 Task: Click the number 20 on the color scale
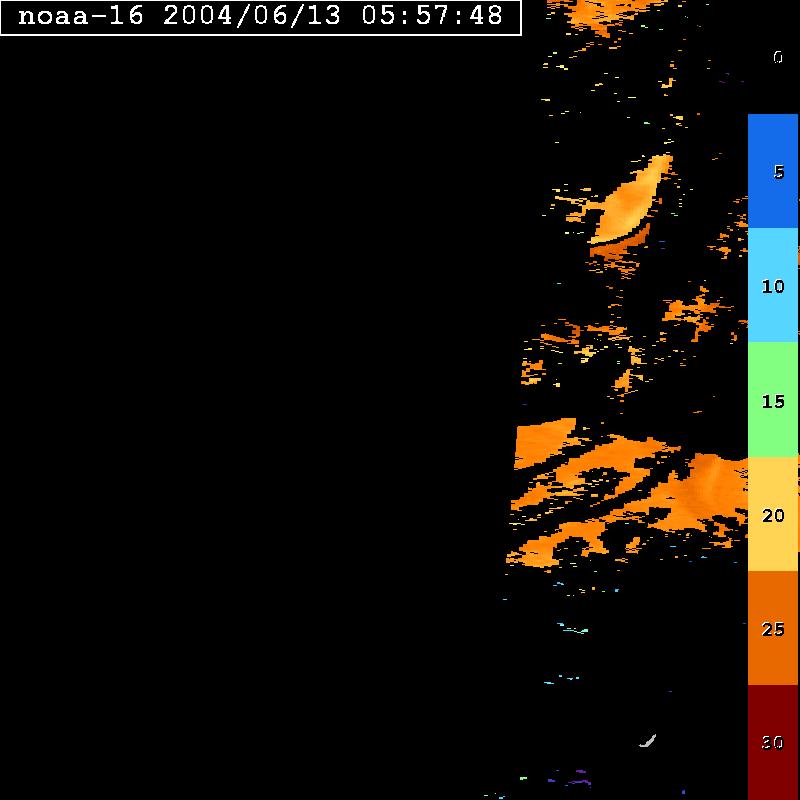click(773, 516)
